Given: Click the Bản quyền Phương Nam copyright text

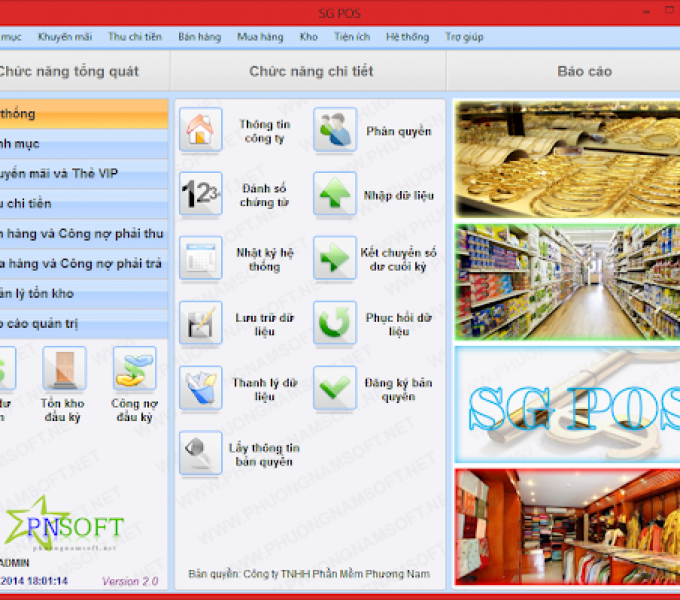Looking at the screenshot, I should pyautogui.click(x=309, y=574).
